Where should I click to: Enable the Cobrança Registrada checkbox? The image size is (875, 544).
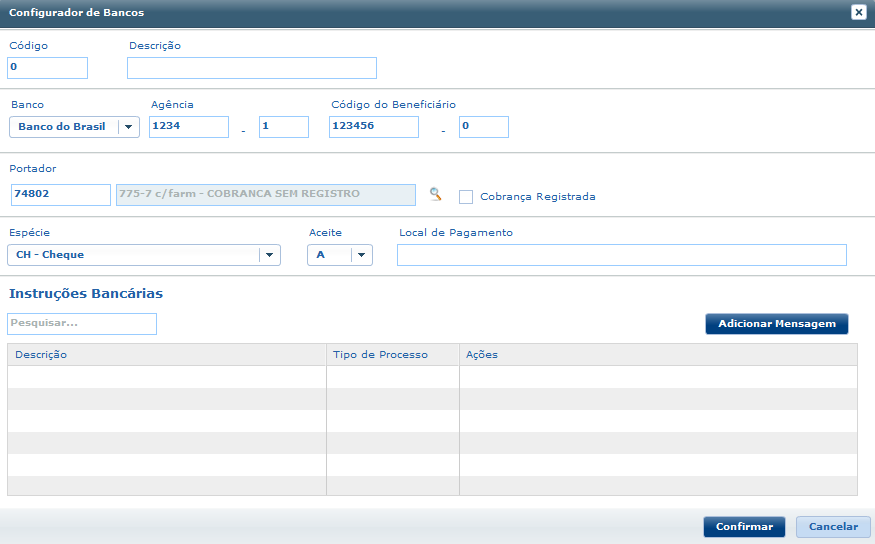coord(466,197)
